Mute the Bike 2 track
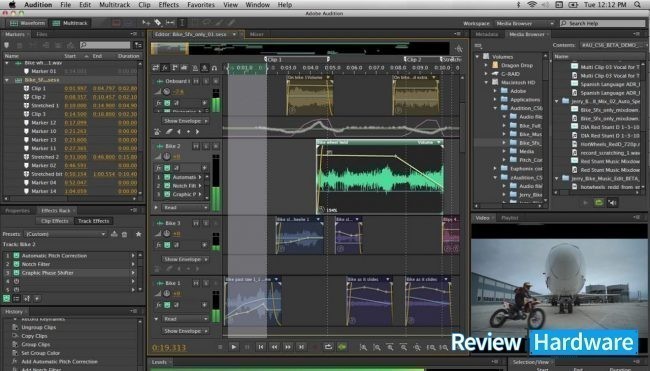 (x=196, y=146)
